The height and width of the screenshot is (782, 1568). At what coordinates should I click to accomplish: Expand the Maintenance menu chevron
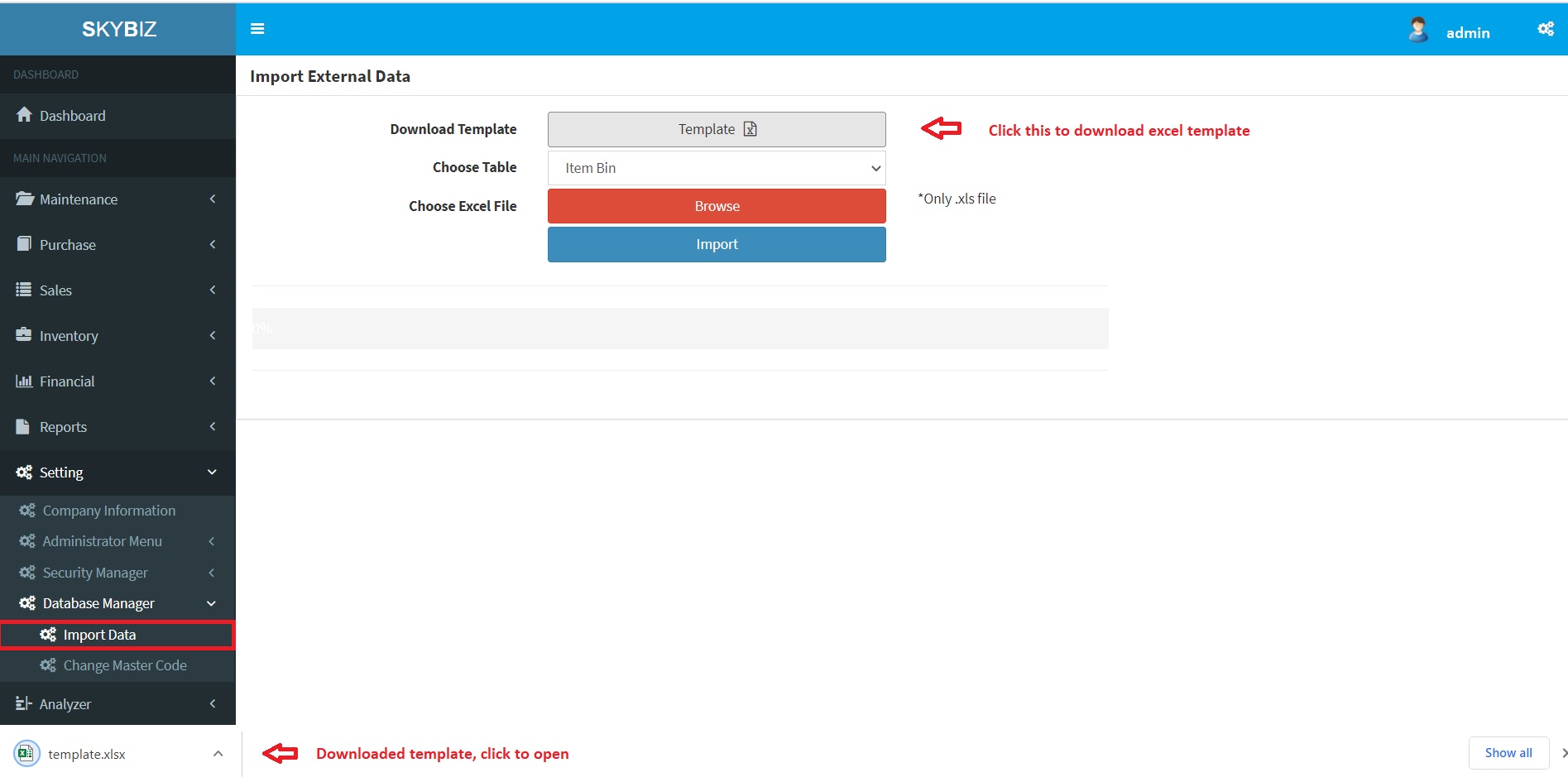213,199
